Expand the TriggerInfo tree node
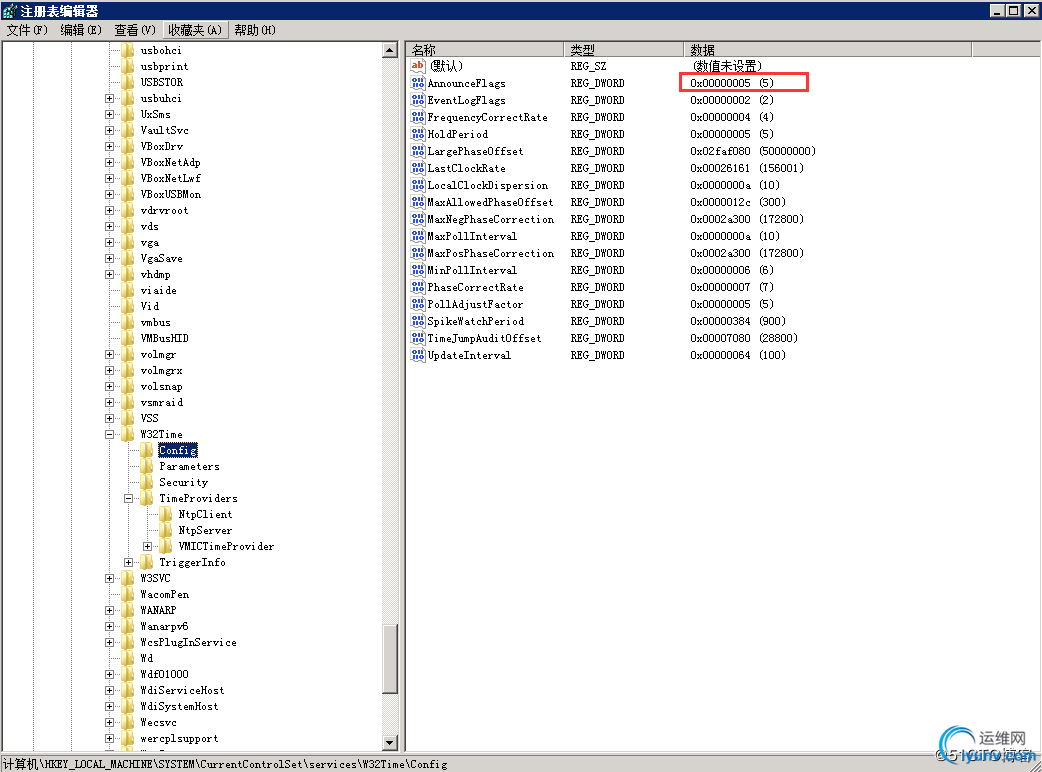 point(128,562)
